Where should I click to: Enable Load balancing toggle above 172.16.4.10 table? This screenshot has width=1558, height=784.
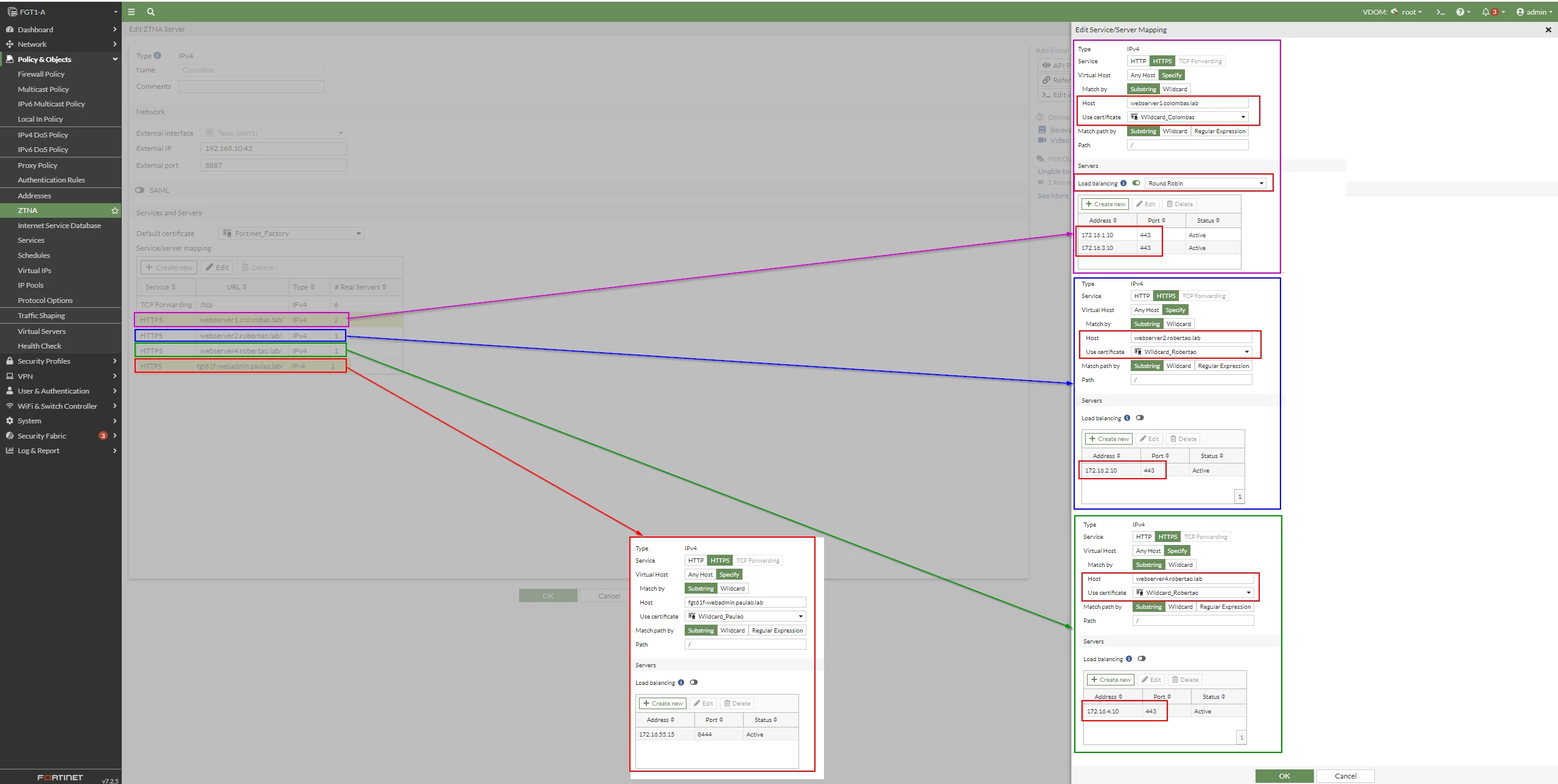1142,659
